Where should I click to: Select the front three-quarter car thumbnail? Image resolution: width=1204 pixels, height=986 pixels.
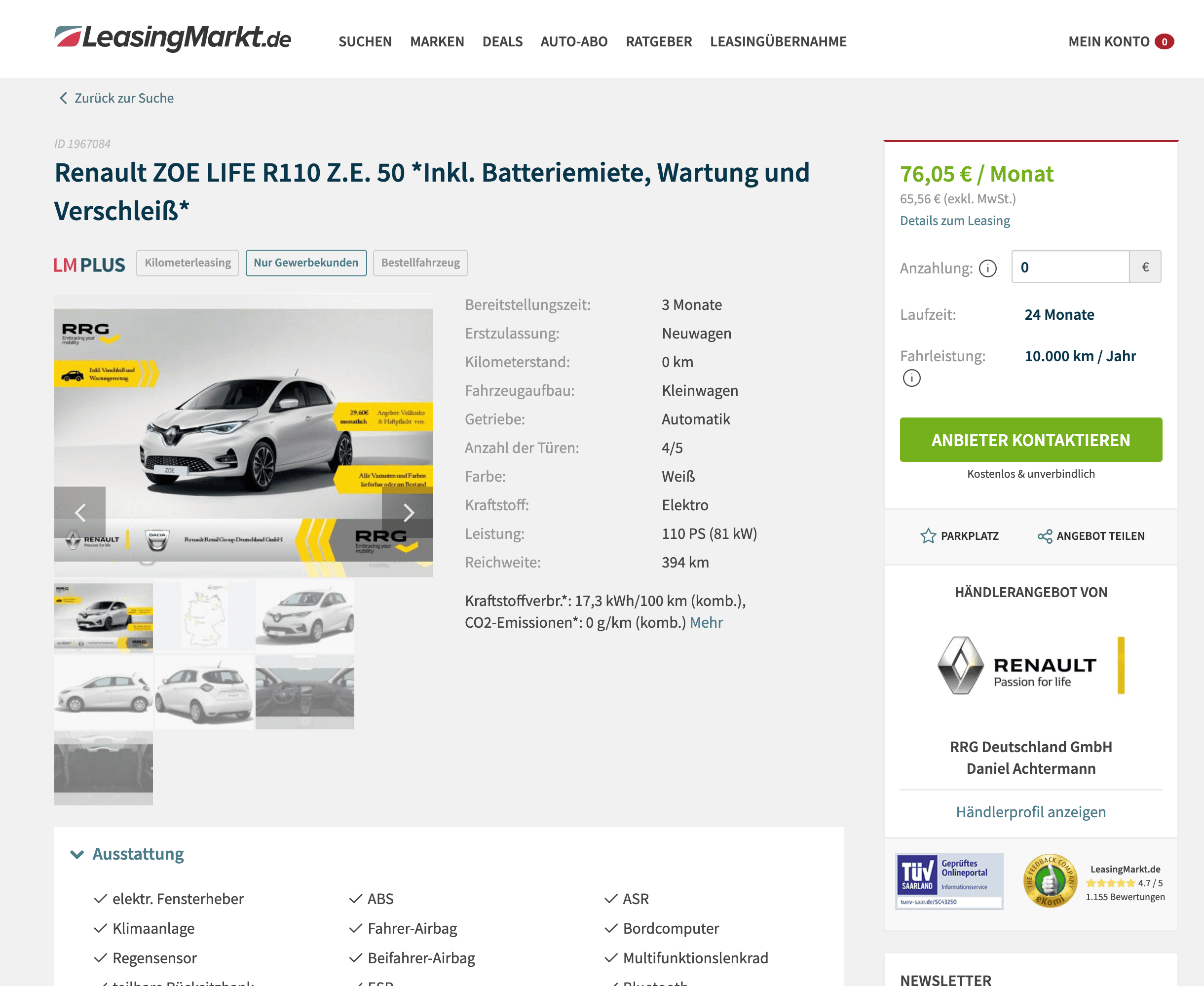[305, 616]
